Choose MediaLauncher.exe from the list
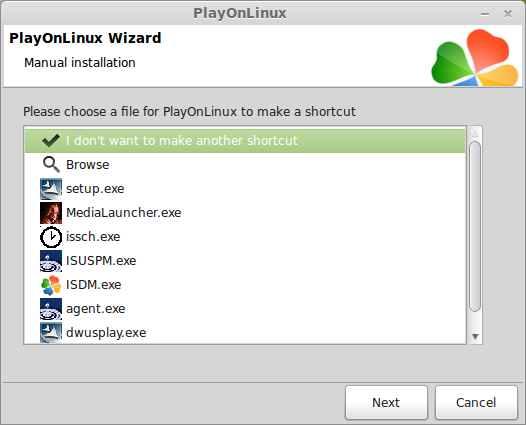 [245, 213]
